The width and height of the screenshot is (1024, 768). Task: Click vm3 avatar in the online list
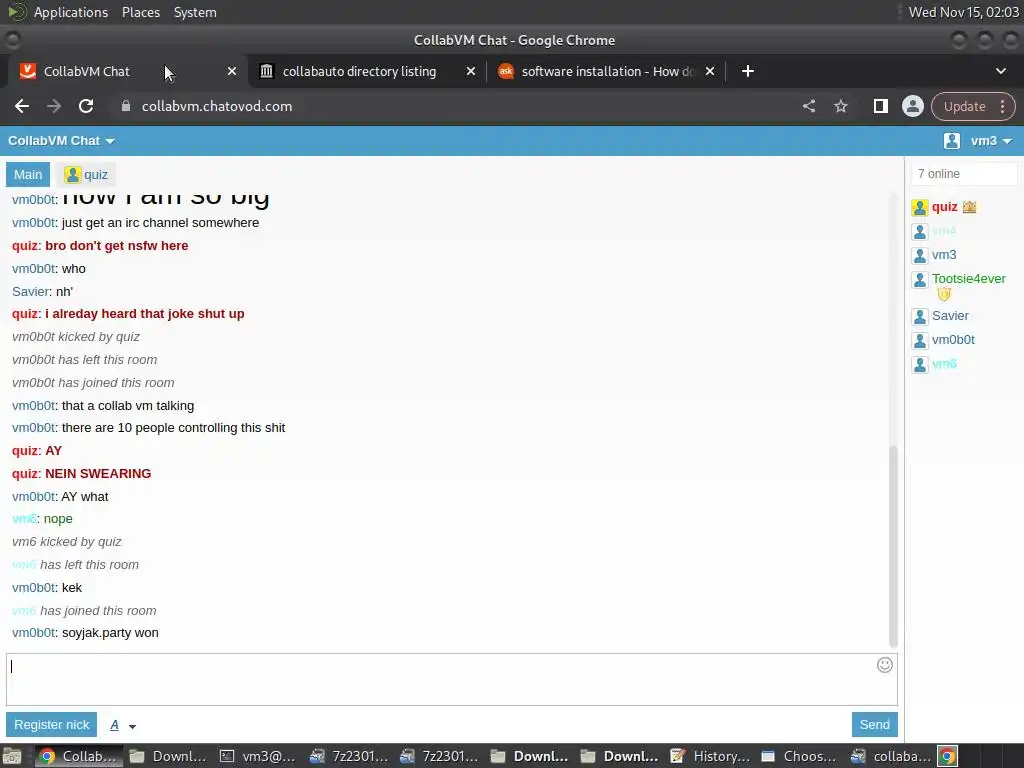(920, 255)
